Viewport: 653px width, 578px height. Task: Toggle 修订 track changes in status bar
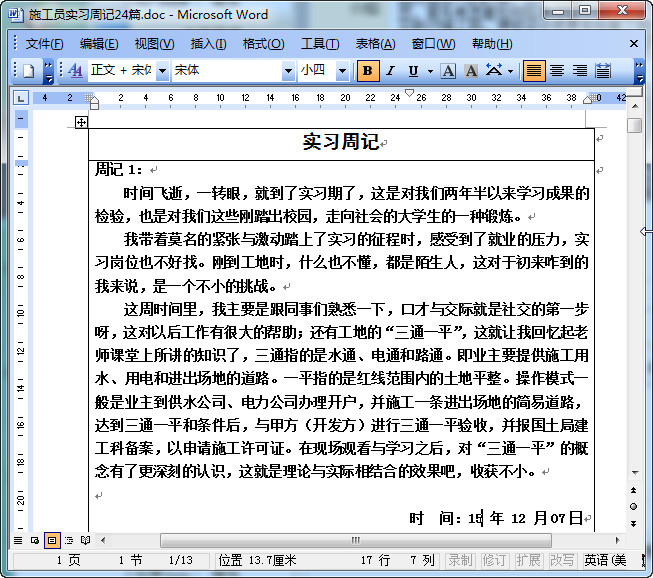pyautogui.click(x=494, y=561)
